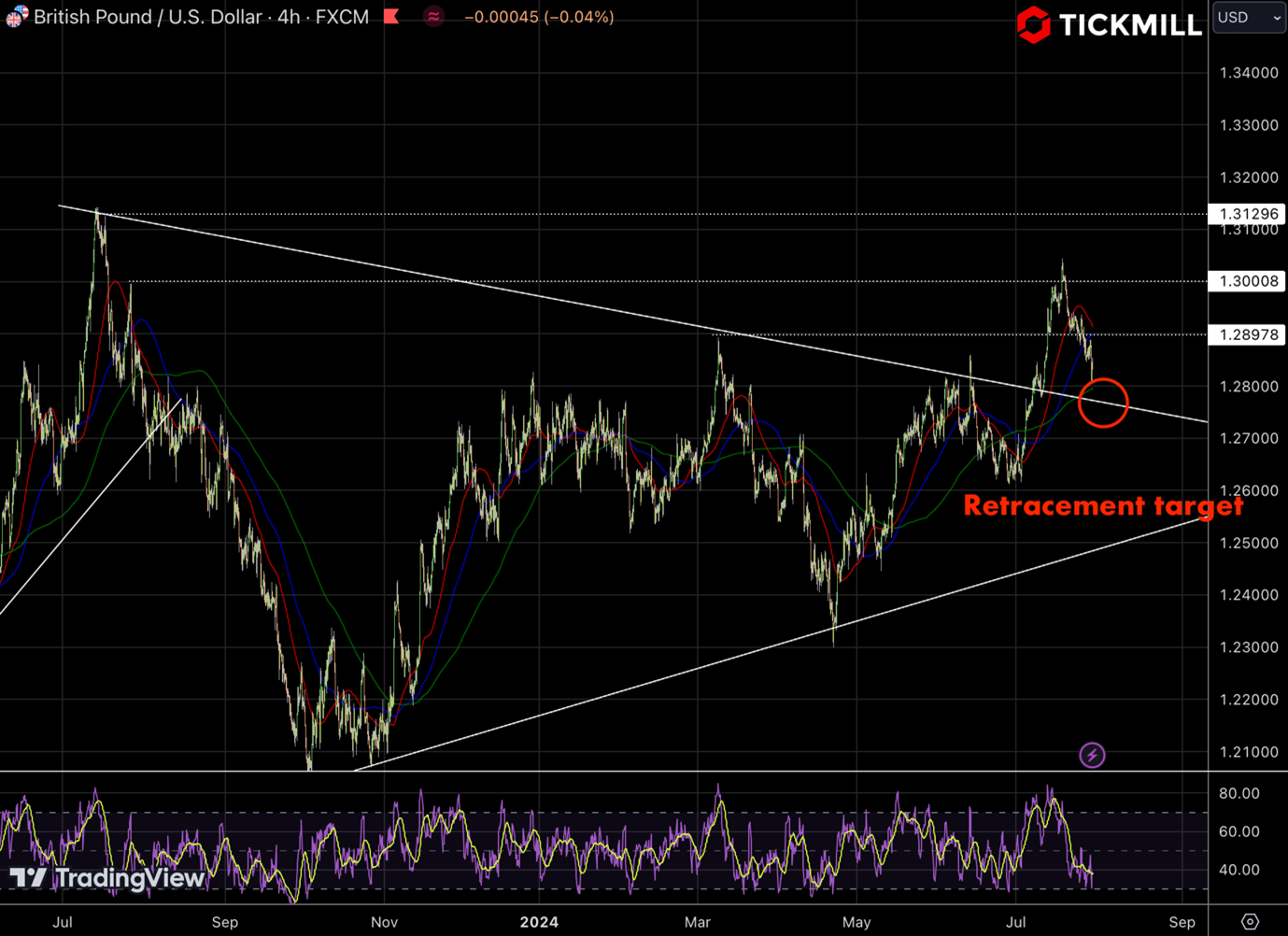Click the 1.34000 price axis label
The width and height of the screenshot is (1288, 936).
click(1249, 73)
